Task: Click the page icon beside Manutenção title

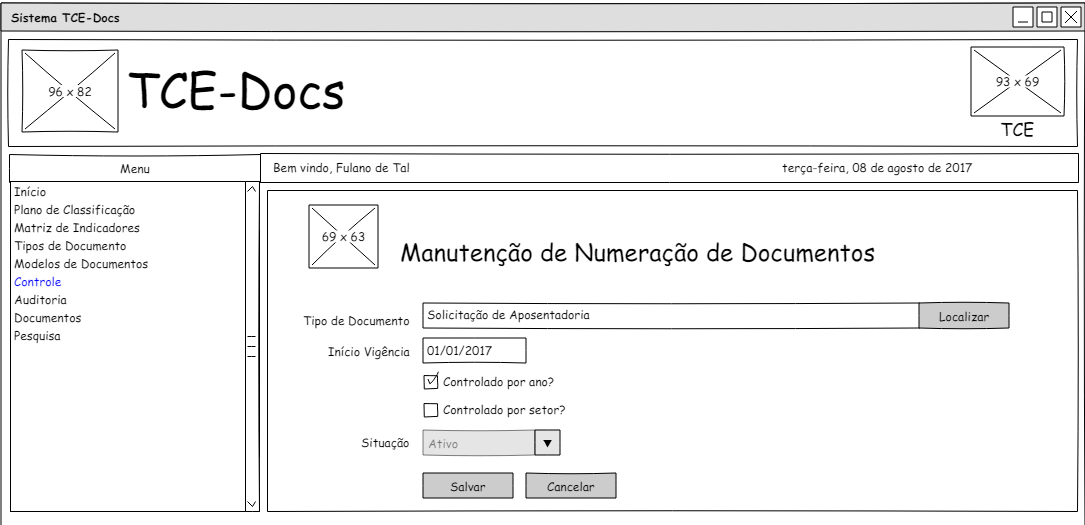Action: click(x=343, y=237)
